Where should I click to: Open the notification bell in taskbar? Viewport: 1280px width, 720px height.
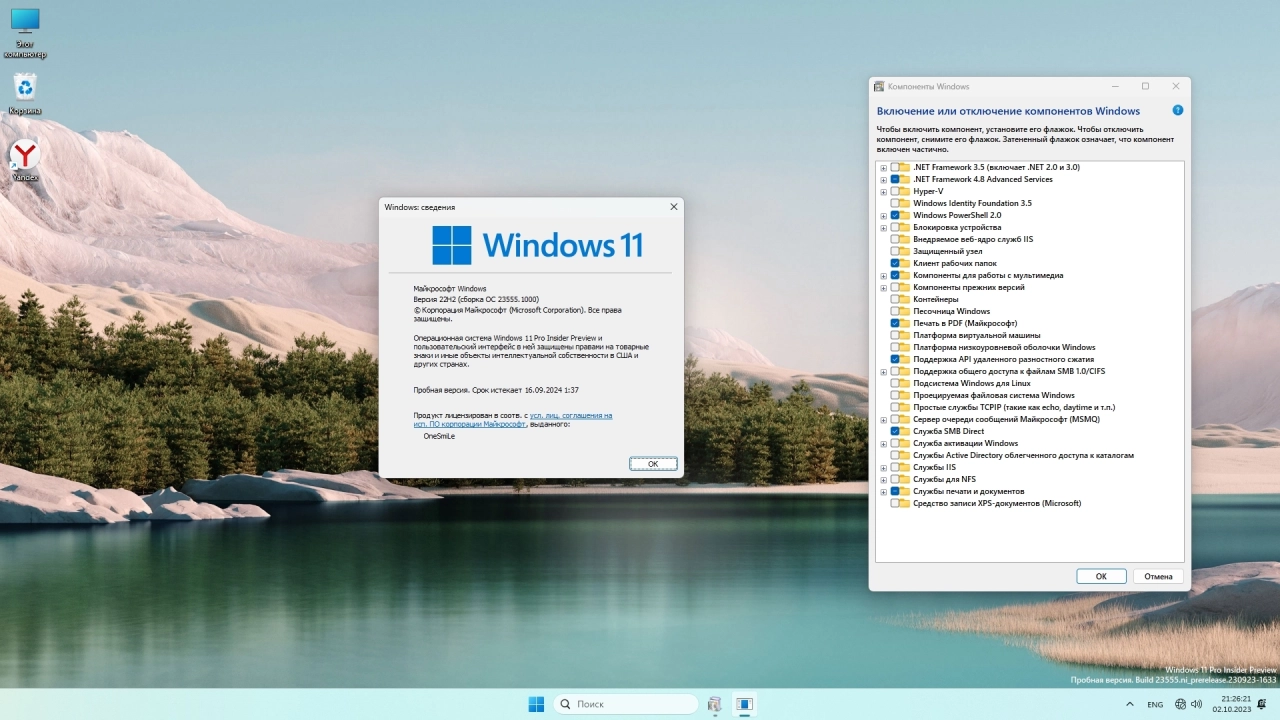[x=1263, y=704]
